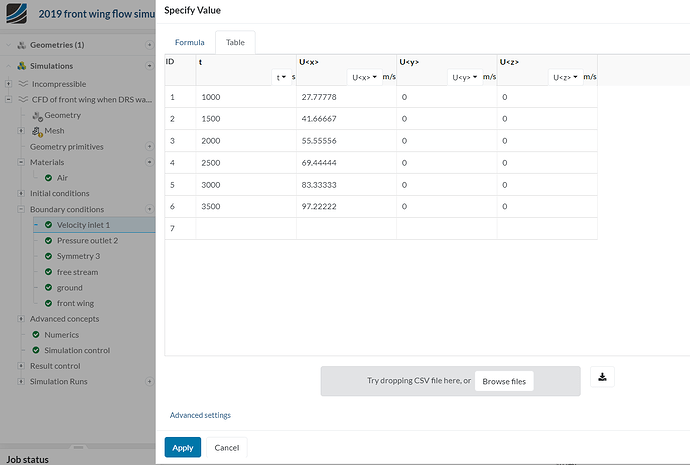Click green check next to Pressure outlet 2
The image size is (690, 465).
tap(48, 241)
